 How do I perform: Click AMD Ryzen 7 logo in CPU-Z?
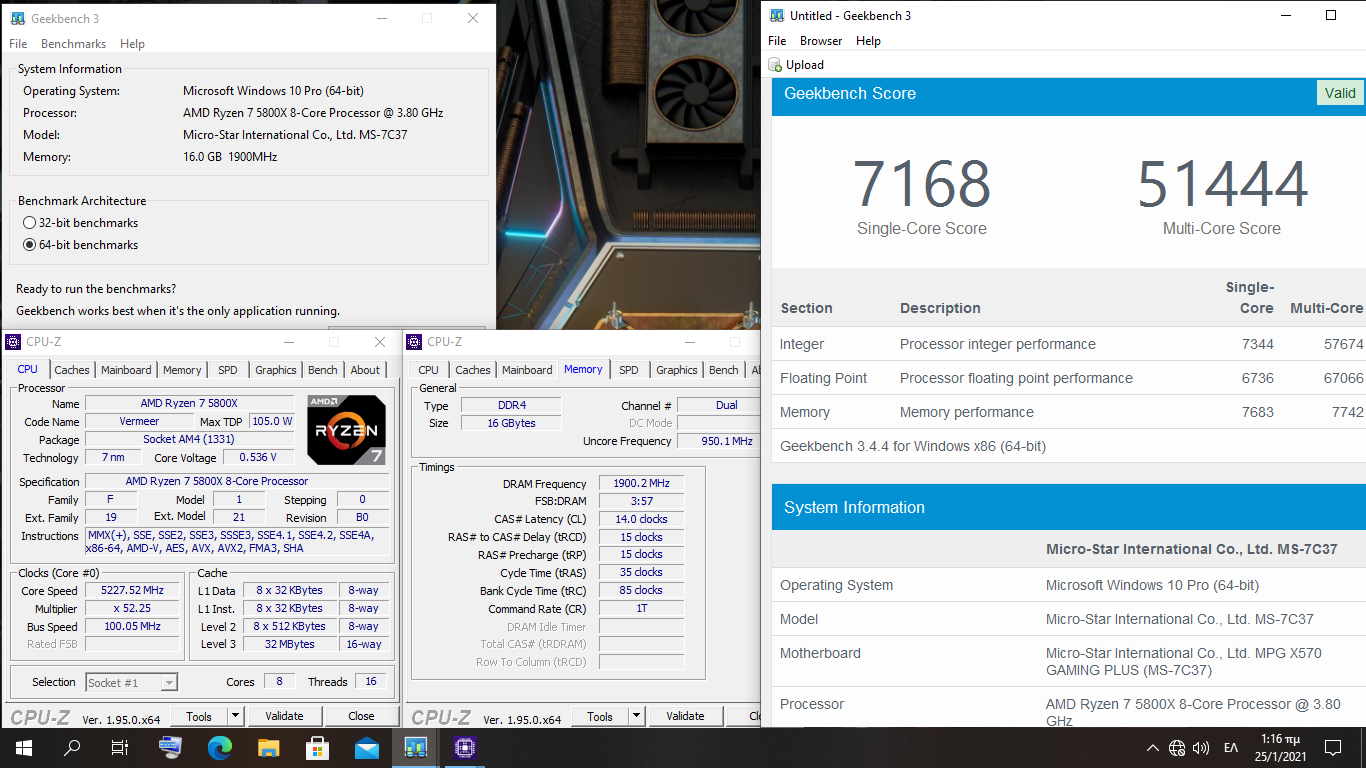(346, 430)
